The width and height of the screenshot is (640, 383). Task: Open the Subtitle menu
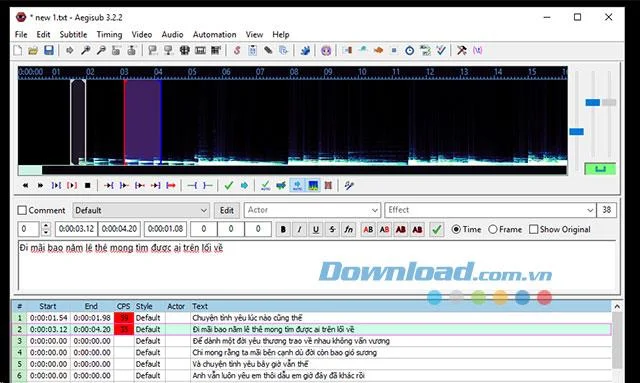73,35
